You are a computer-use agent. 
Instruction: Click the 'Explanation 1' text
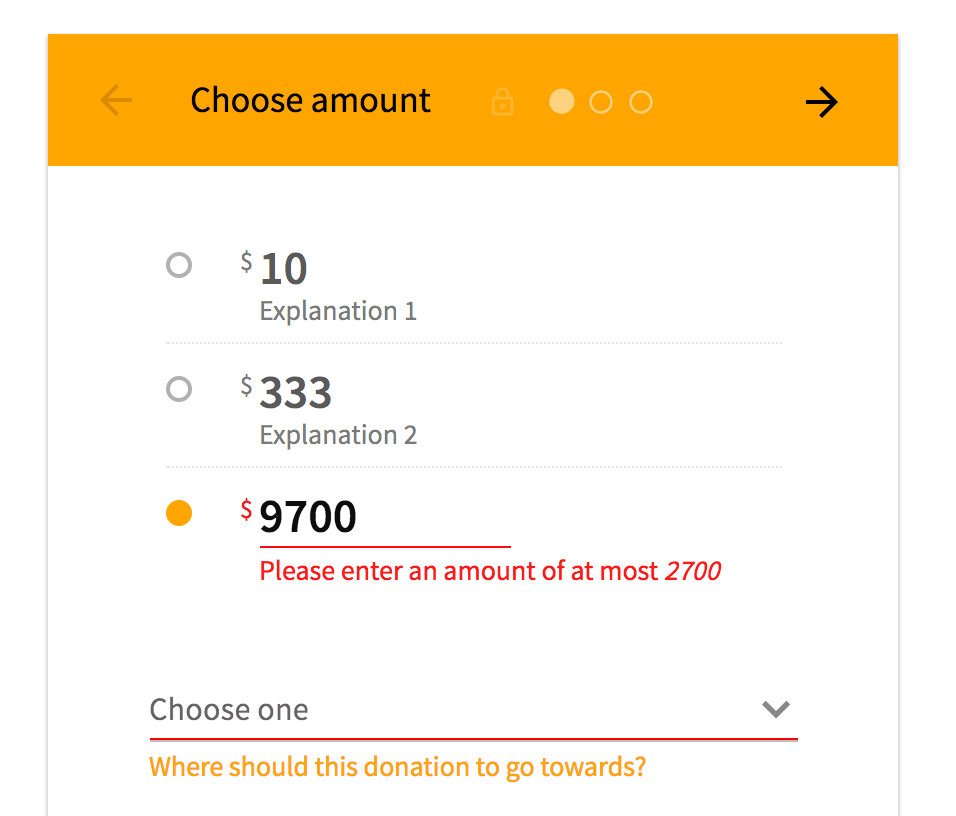tap(338, 311)
